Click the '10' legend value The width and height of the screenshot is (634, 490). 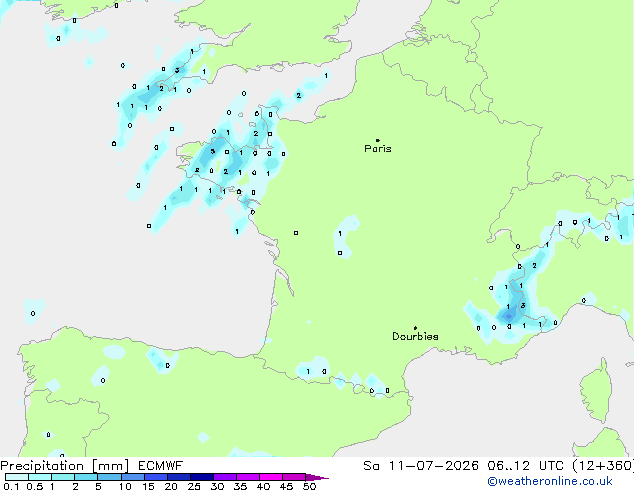[x=125, y=486]
